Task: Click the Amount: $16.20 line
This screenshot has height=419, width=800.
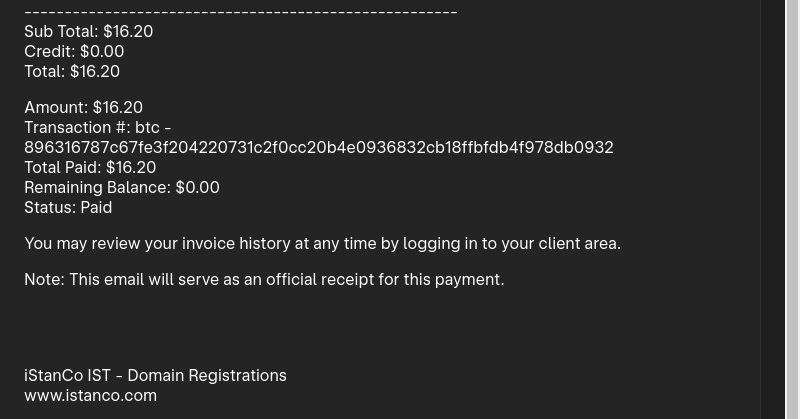Action: click(x=83, y=107)
